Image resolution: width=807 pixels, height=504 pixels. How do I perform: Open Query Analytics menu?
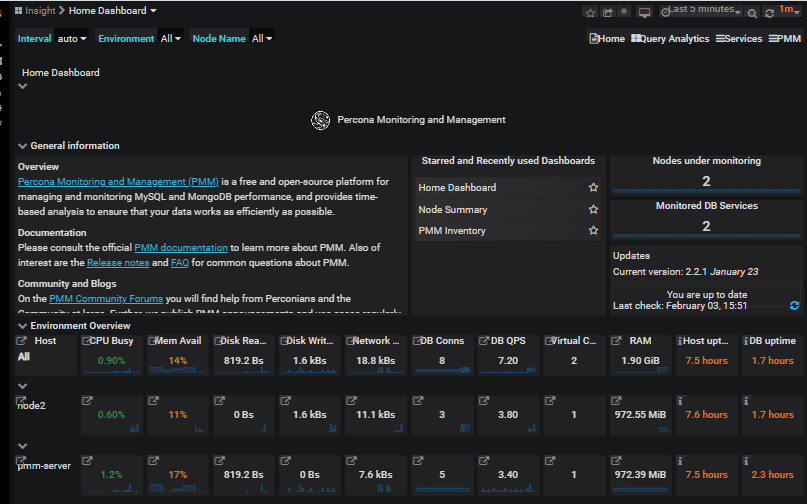[x=670, y=39]
